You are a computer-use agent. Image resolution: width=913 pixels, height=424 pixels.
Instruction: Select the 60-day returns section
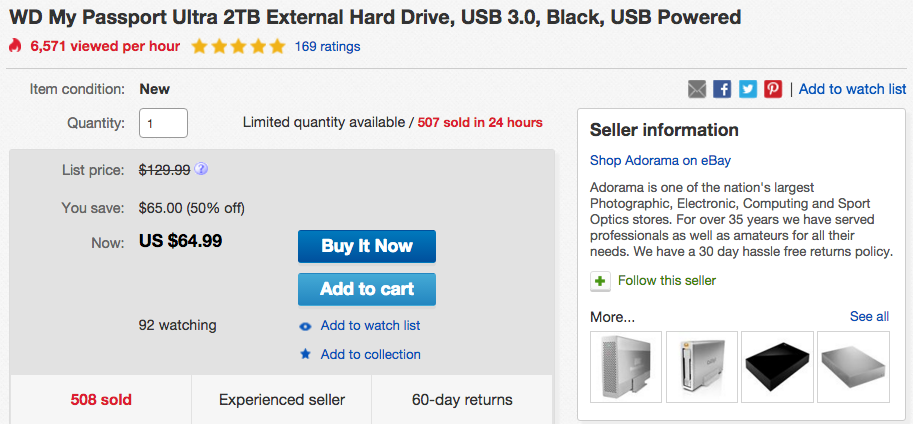tap(462, 400)
